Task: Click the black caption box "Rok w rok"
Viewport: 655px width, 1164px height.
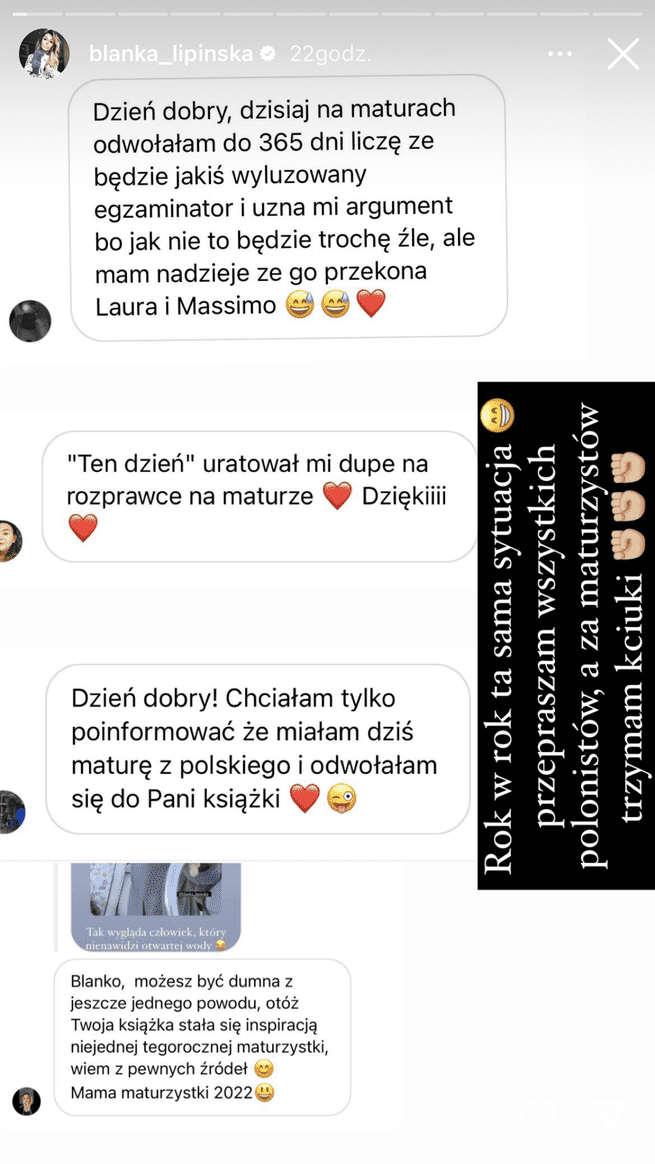Action: [x=566, y=635]
